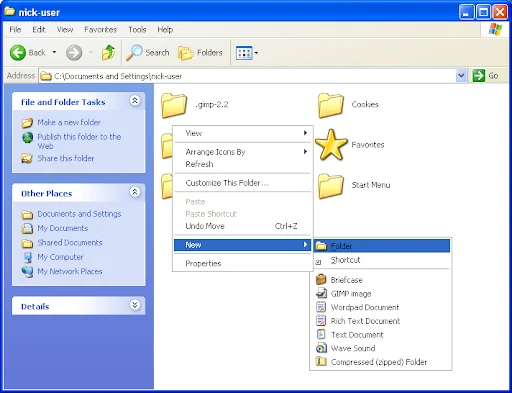Viewport: 512px width, 393px height.
Task: Create new Briefcase item
Action: 382,280
